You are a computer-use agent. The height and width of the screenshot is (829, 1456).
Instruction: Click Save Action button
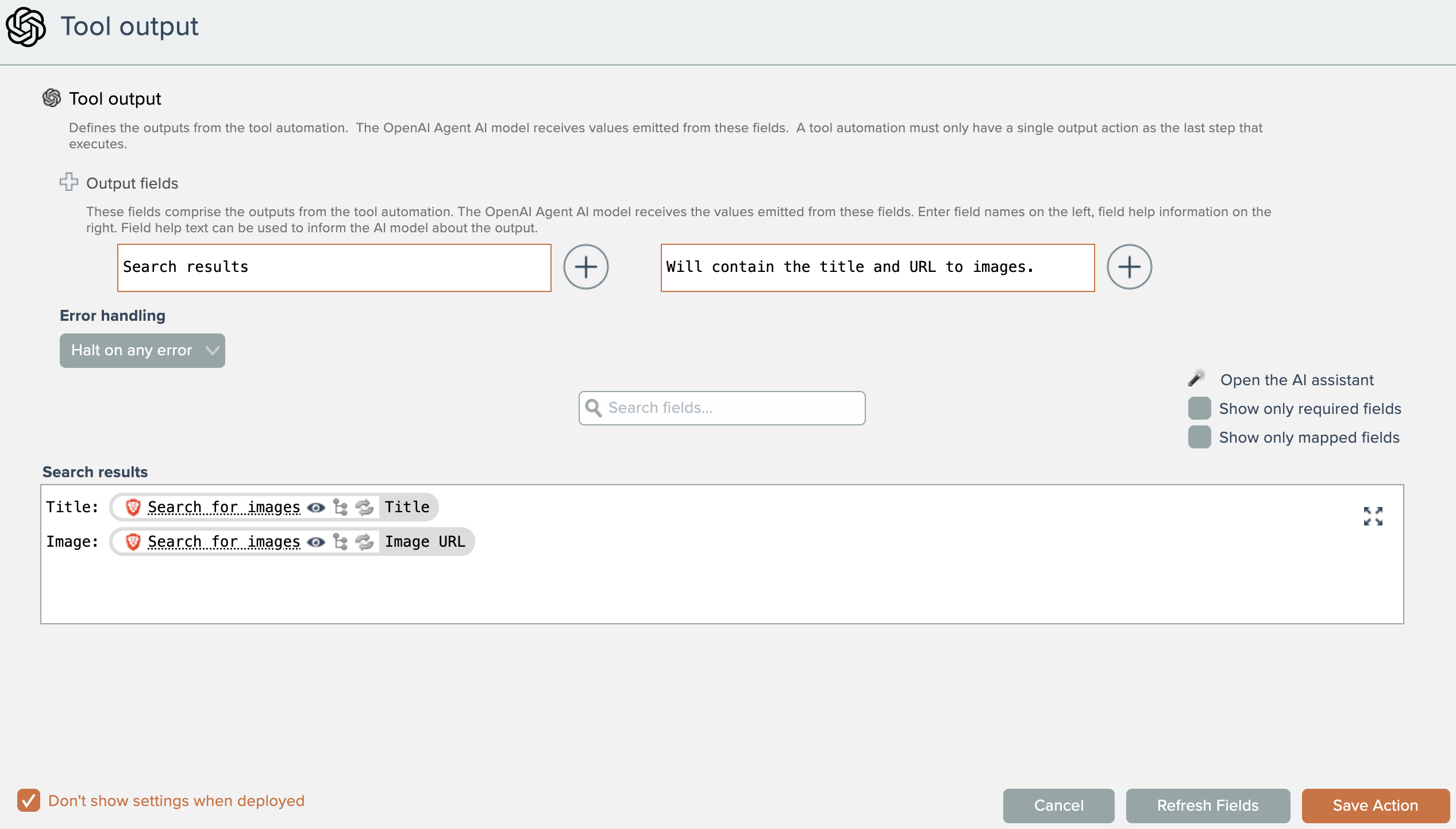point(1375,805)
